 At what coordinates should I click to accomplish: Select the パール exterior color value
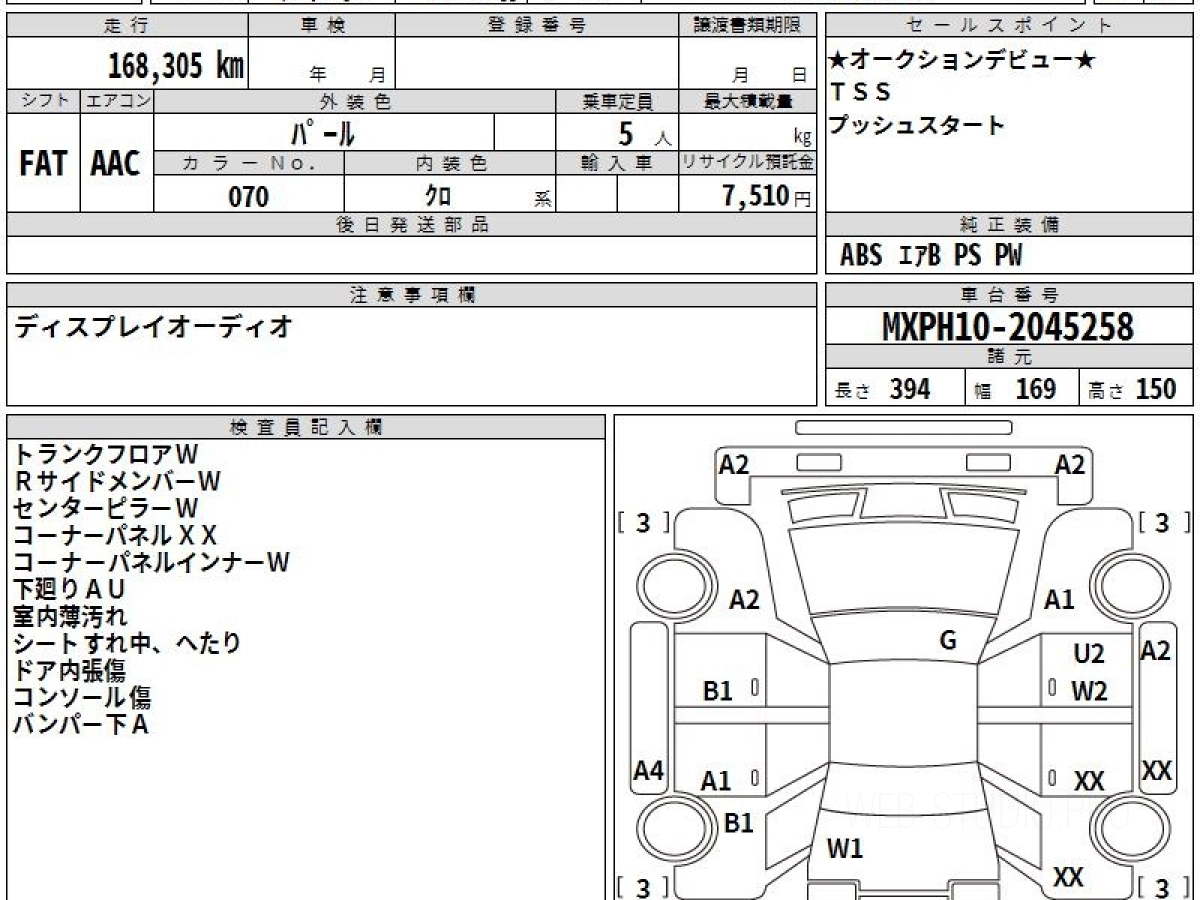[x=322, y=132]
